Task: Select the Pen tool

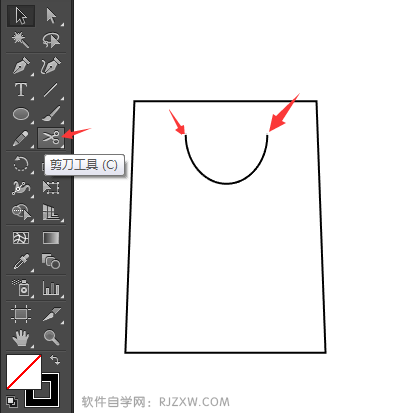Action: click(21, 65)
